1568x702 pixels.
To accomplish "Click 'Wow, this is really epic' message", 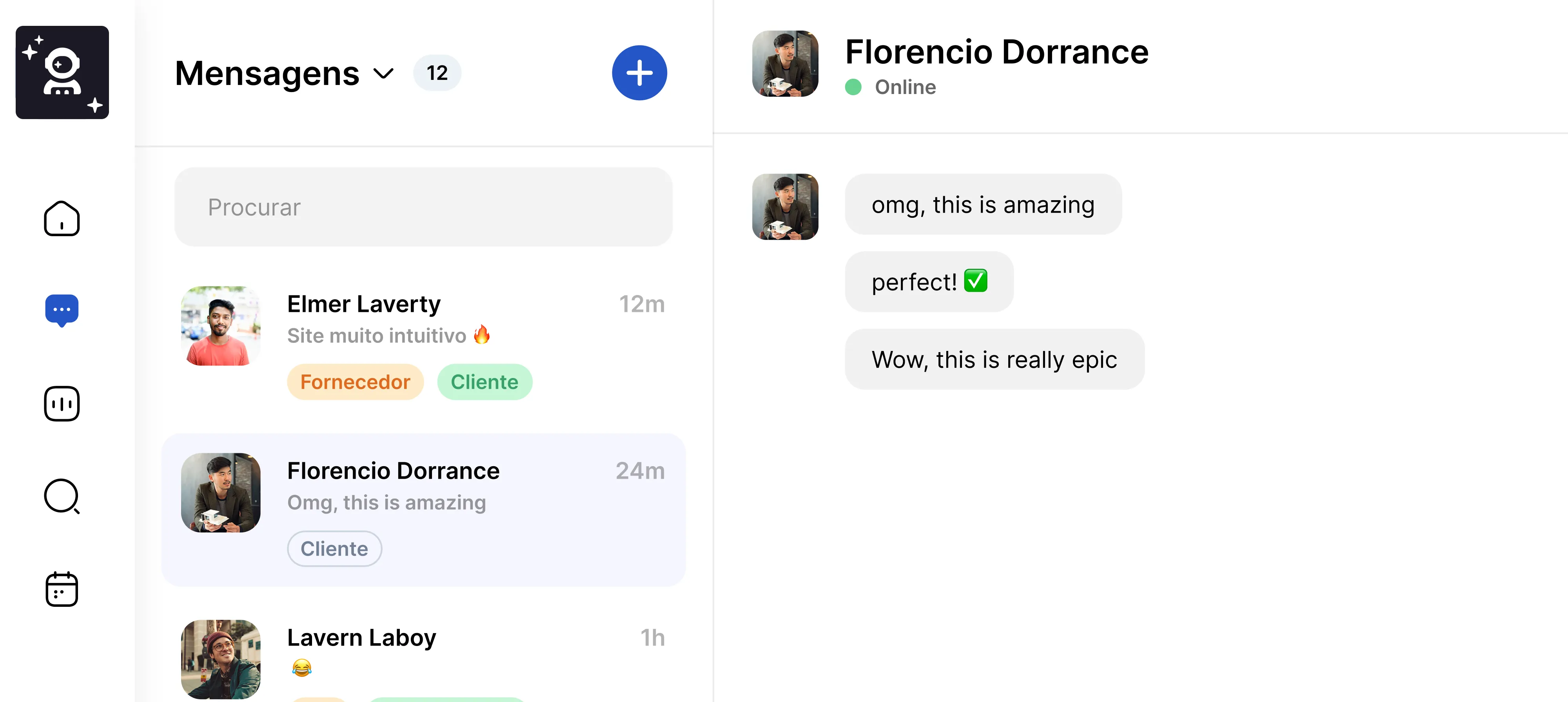I will (994, 360).
